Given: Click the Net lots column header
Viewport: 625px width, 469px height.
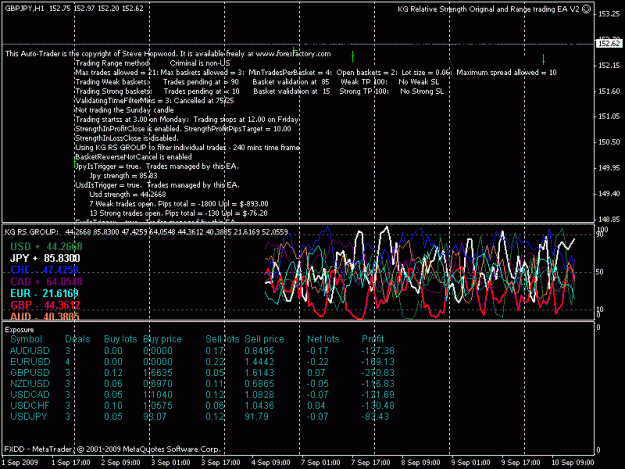Looking at the screenshot, I should pos(323,339).
